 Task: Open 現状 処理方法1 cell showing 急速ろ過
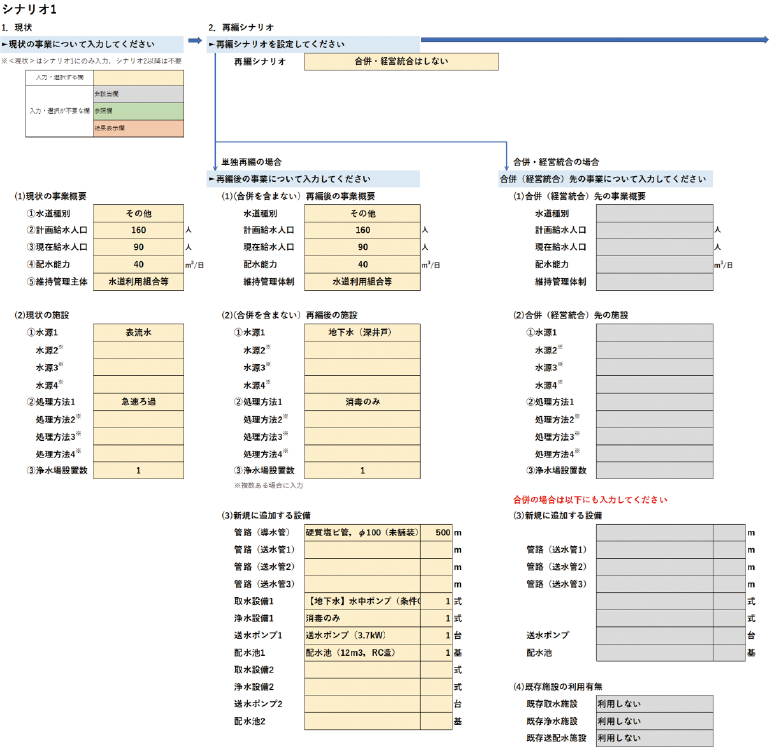[138, 401]
